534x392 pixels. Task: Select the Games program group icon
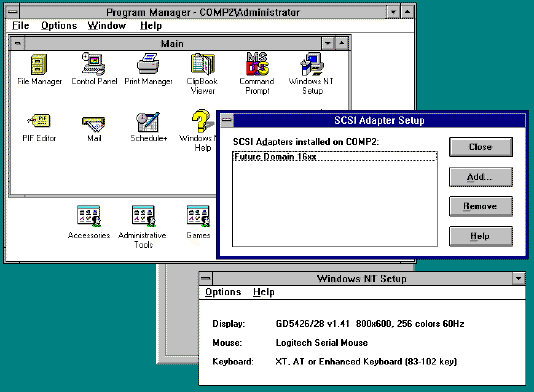pyautogui.click(x=198, y=216)
